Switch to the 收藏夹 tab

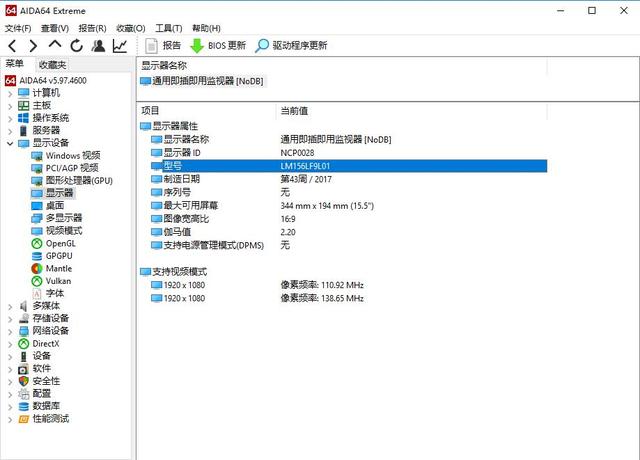[52, 64]
